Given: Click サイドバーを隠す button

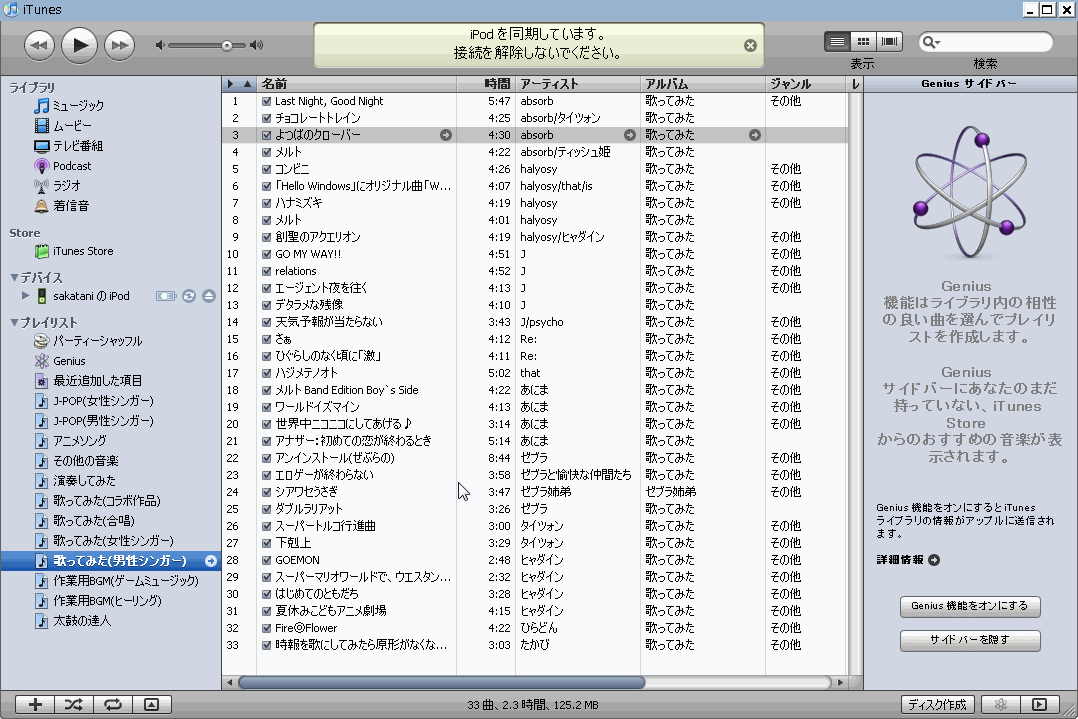Looking at the screenshot, I should point(970,640).
